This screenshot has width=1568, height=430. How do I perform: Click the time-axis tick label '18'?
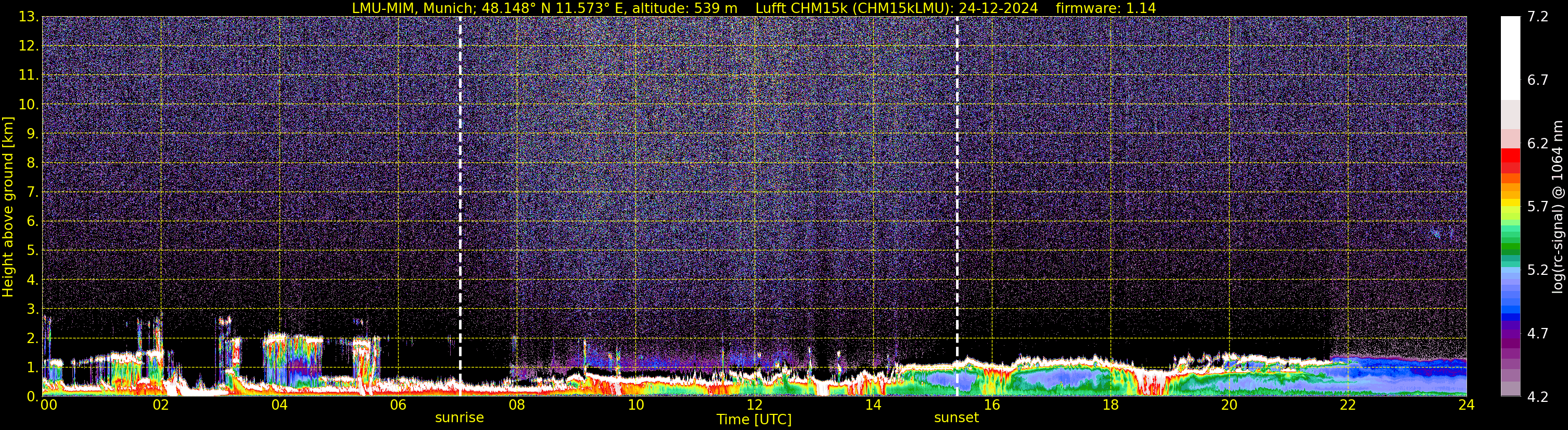click(1110, 405)
